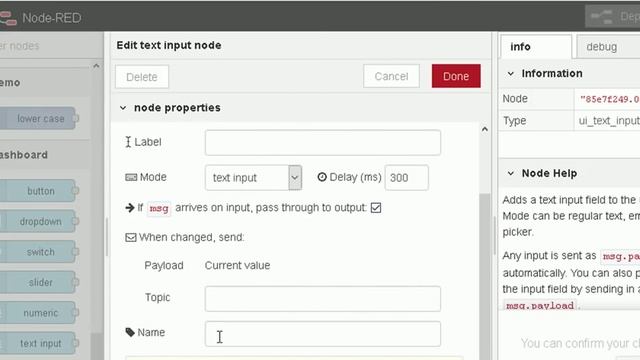This screenshot has height=360, width=640.
Task: Click the Deploy button
Action: click(x=613, y=16)
